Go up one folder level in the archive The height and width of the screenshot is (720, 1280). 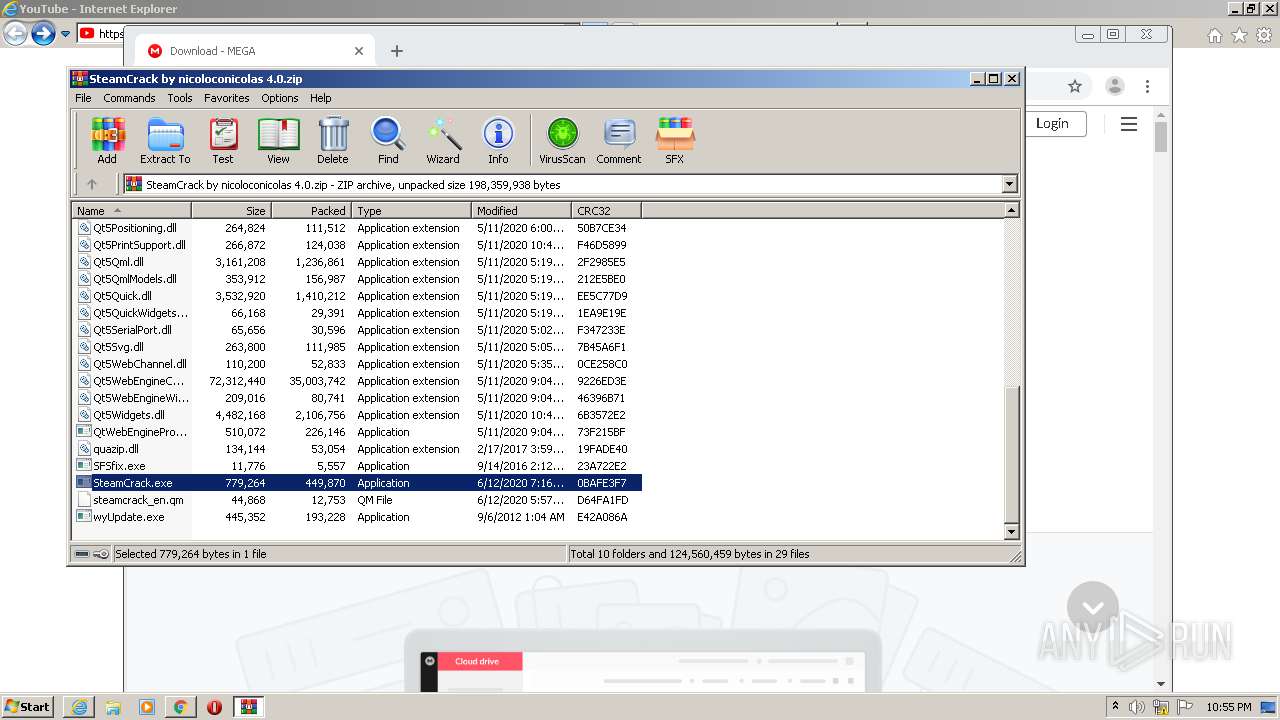pos(92,184)
